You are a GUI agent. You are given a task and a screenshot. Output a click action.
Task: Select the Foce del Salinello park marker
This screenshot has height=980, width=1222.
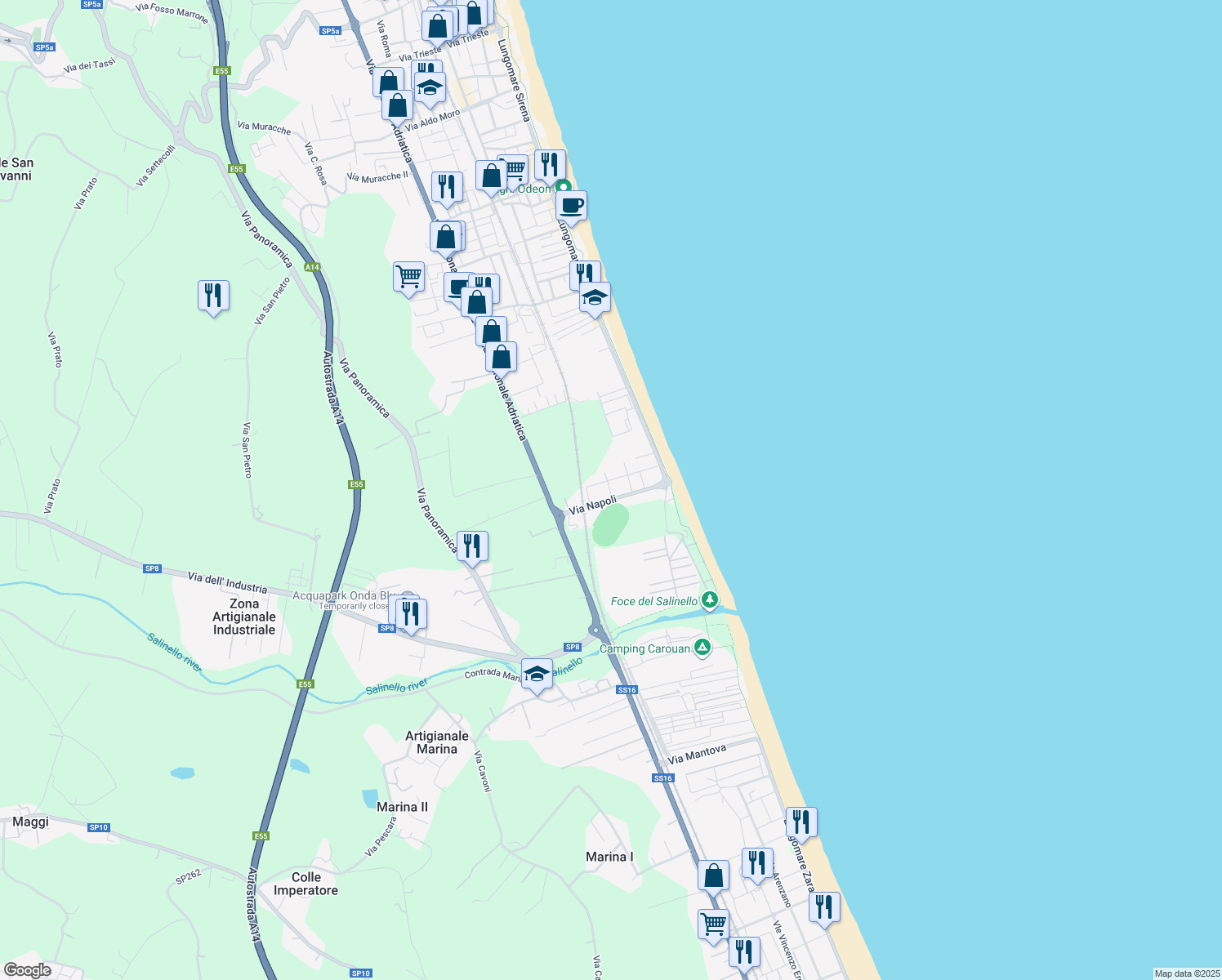pyautogui.click(x=709, y=599)
